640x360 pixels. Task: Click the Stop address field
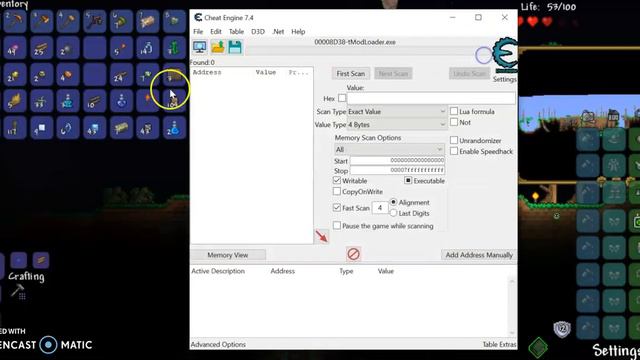[x=397, y=170]
